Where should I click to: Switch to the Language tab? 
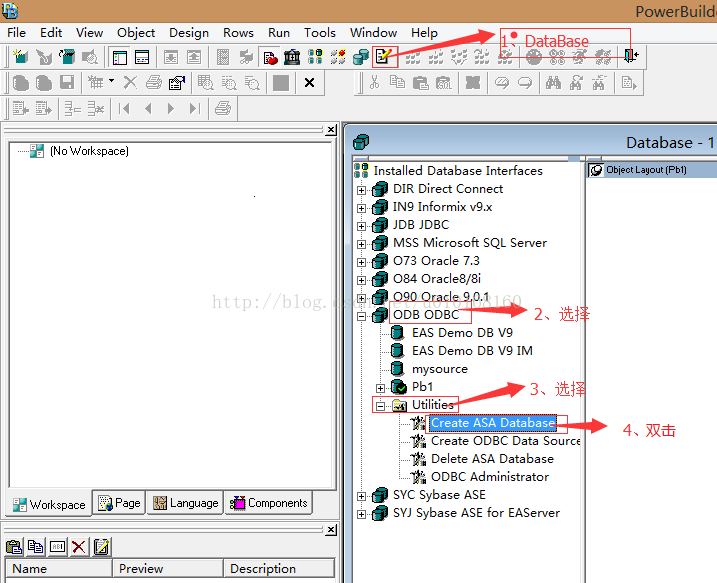tap(185, 503)
